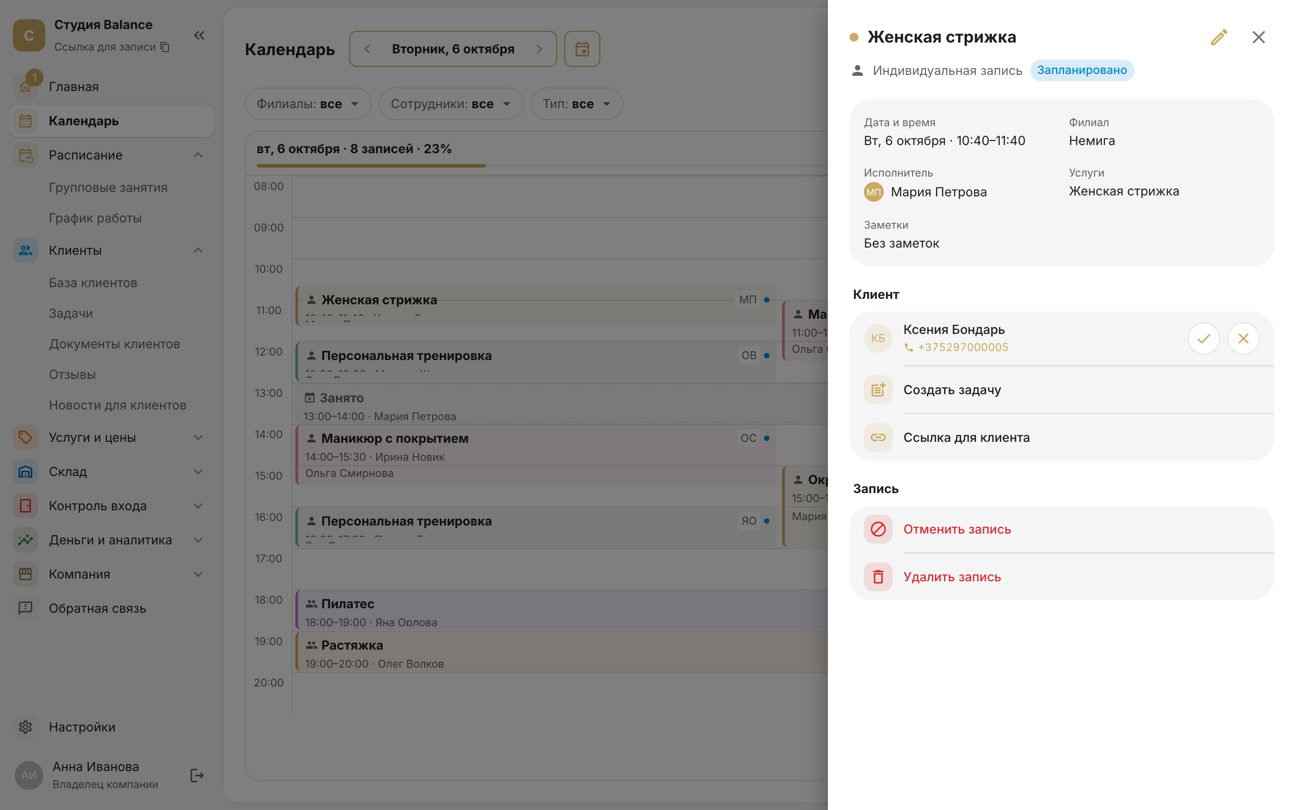
Task: Open Новости для клиентов page
Action: pos(117,405)
